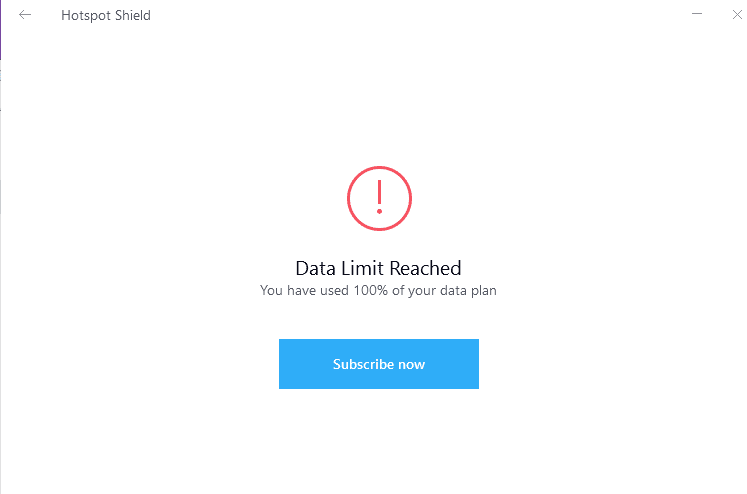Viewport: 747px width, 494px height.
Task: Close the Hotspot Shield window
Action: 737,14
